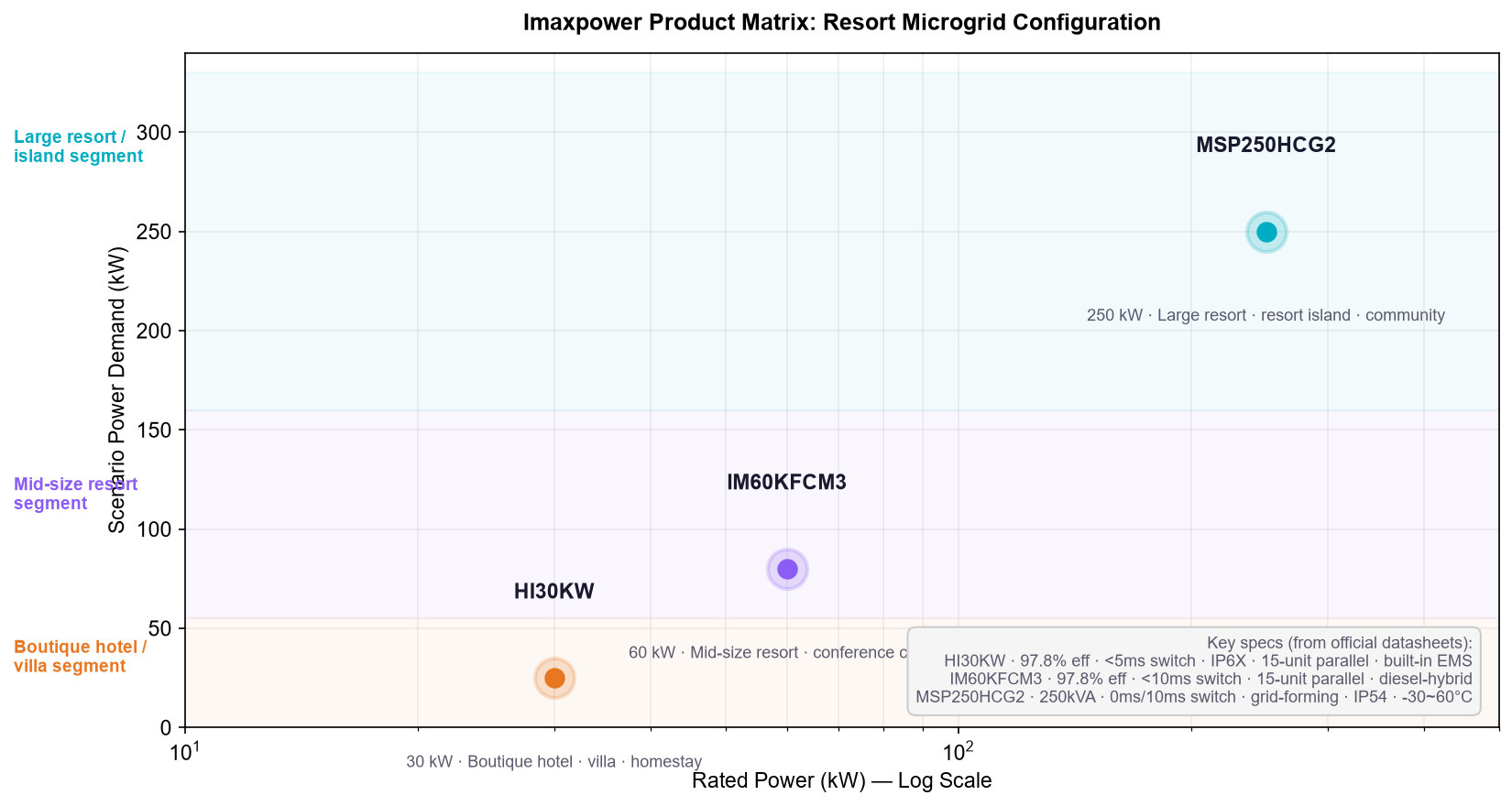1512x806 pixels.
Task: Click the HI30KW 97.8% eff specs line
Action: coord(1208,661)
